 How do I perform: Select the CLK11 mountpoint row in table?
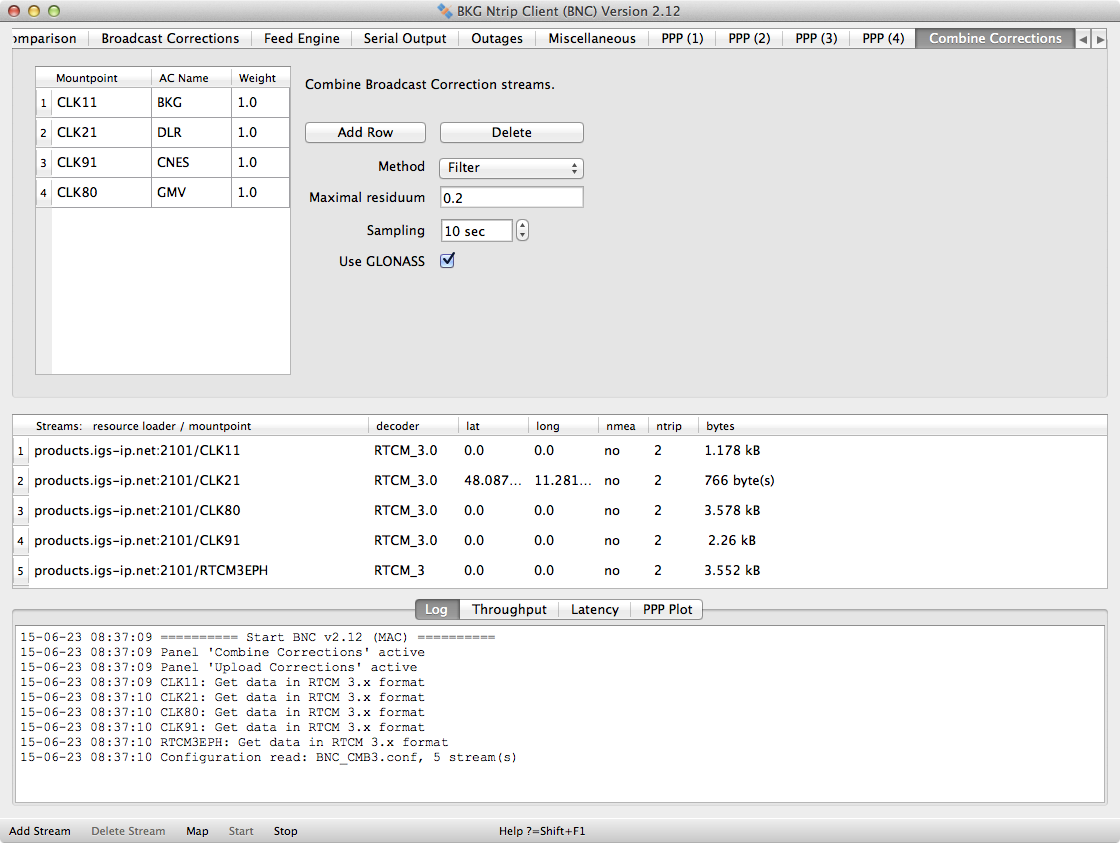tap(100, 102)
